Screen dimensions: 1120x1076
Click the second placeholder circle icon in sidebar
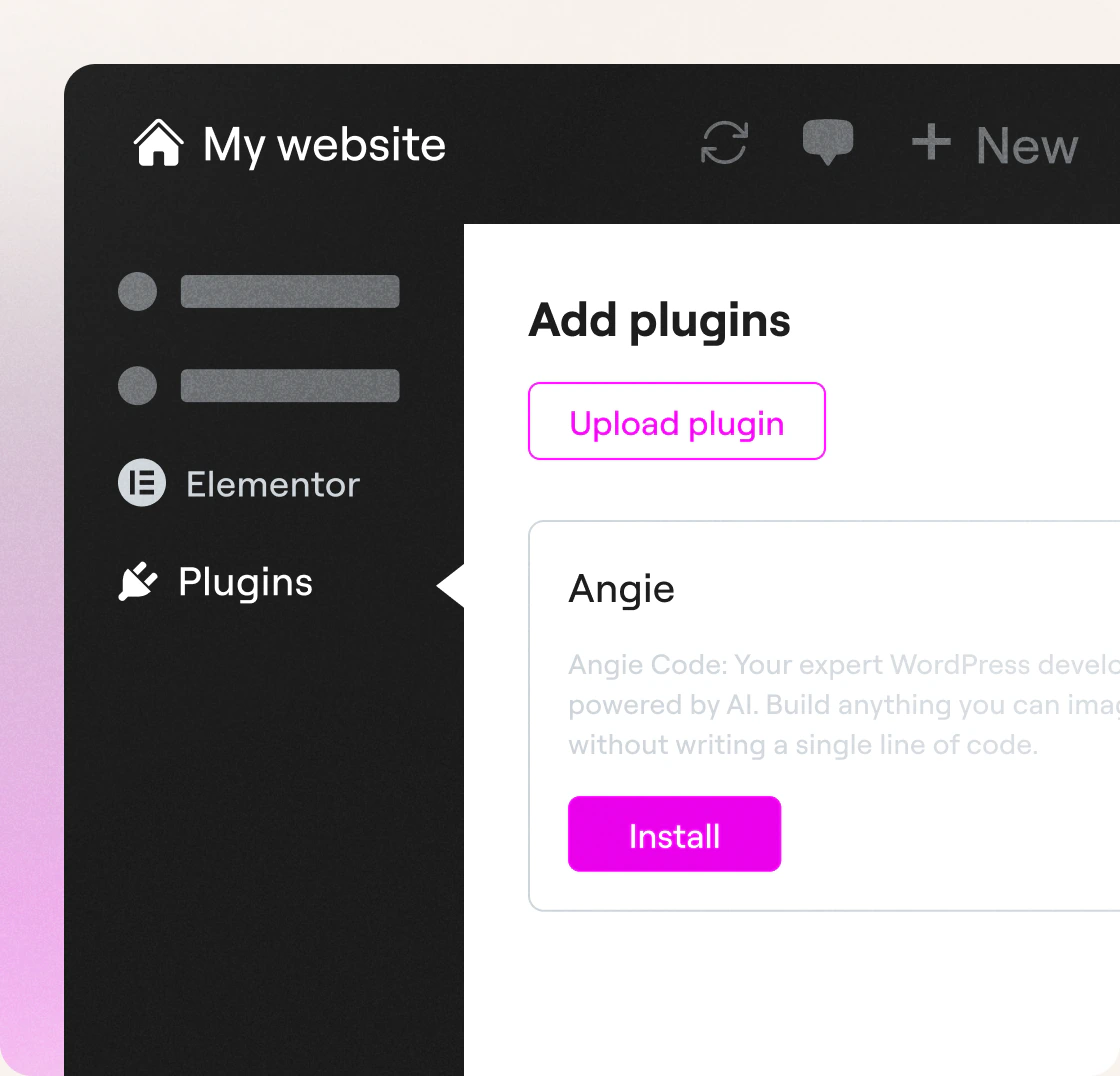[x=137, y=386]
